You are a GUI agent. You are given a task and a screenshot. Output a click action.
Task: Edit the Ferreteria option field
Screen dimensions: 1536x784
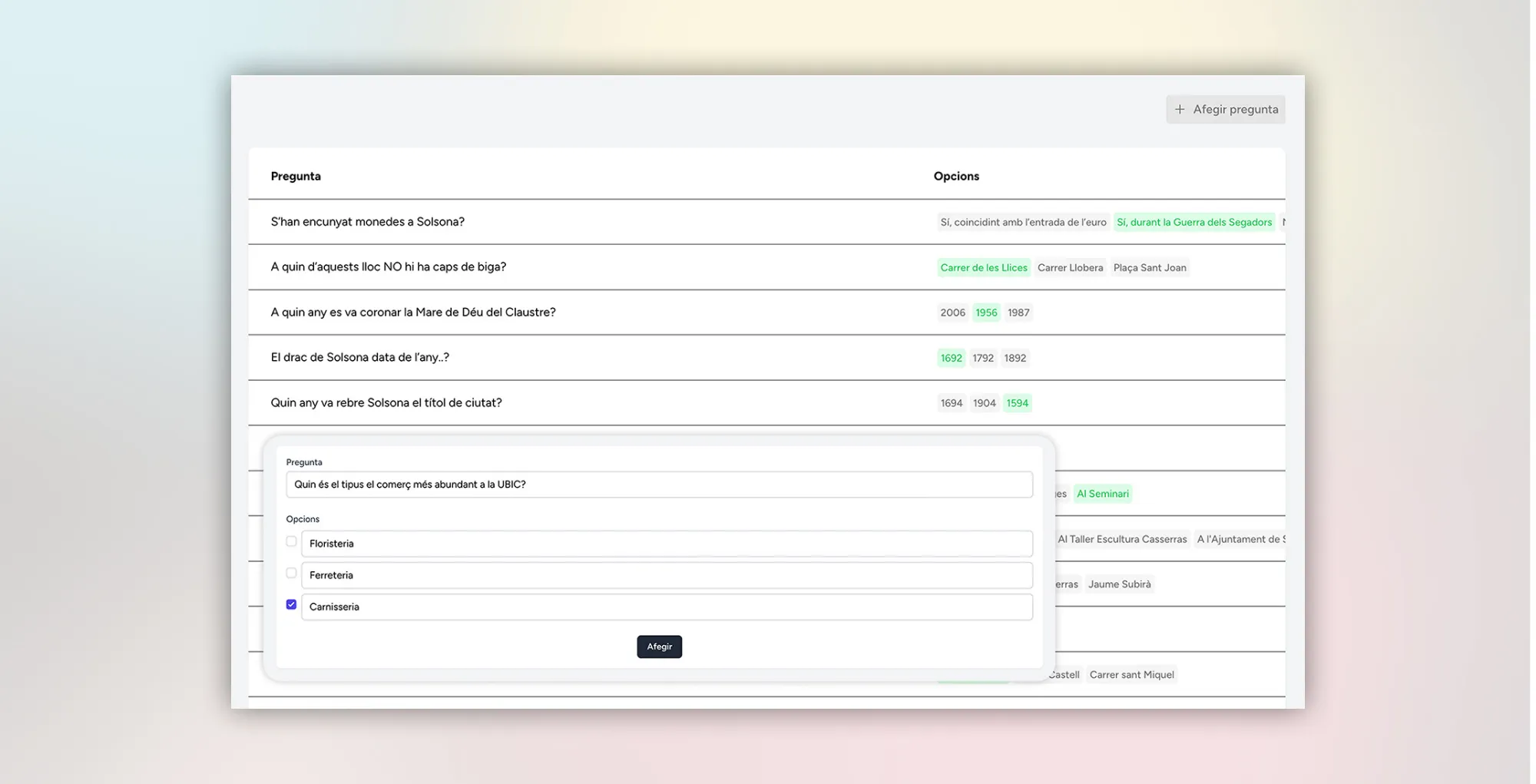point(667,575)
